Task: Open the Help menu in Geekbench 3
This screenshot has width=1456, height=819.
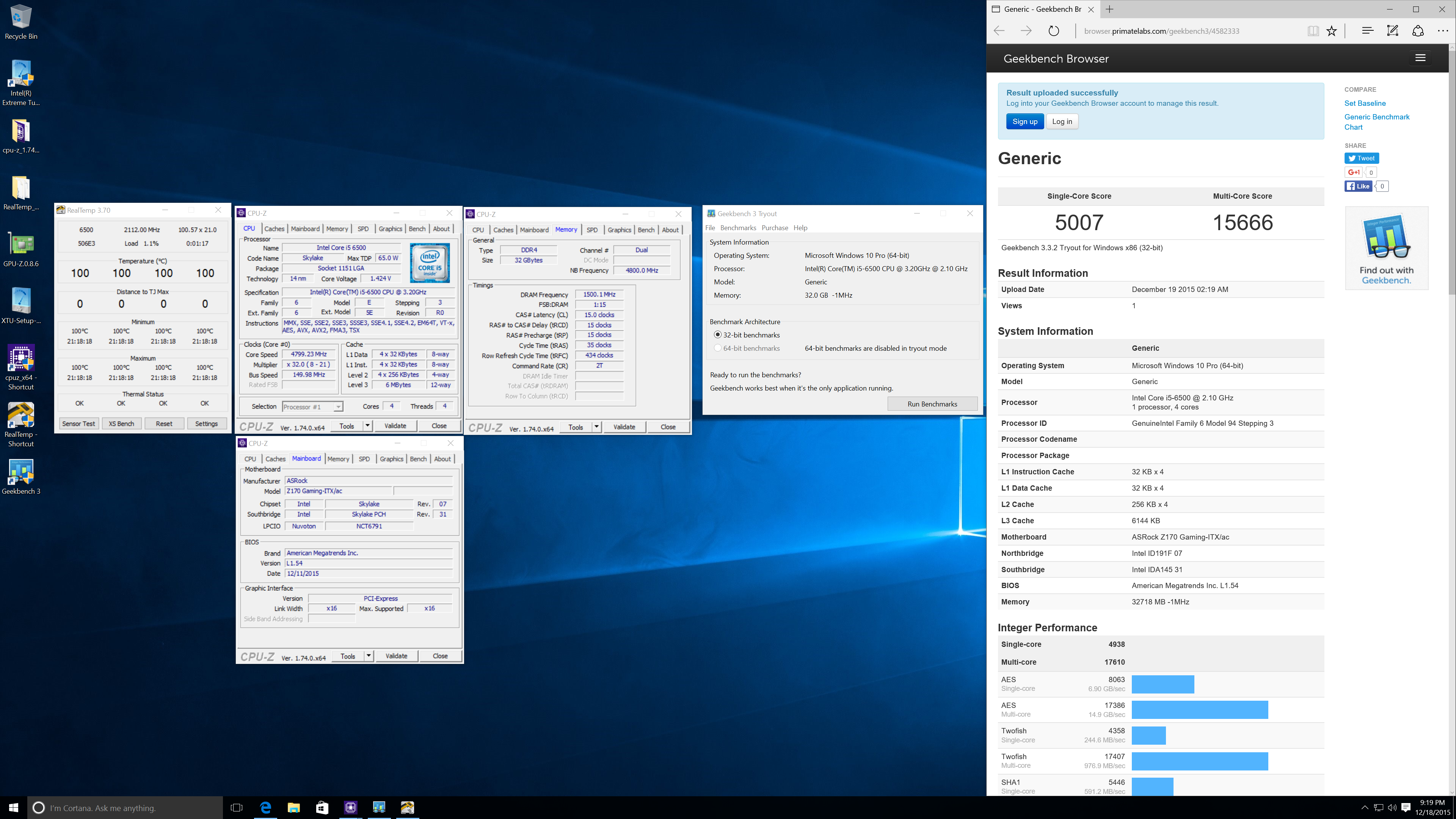Action: (800, 228)
